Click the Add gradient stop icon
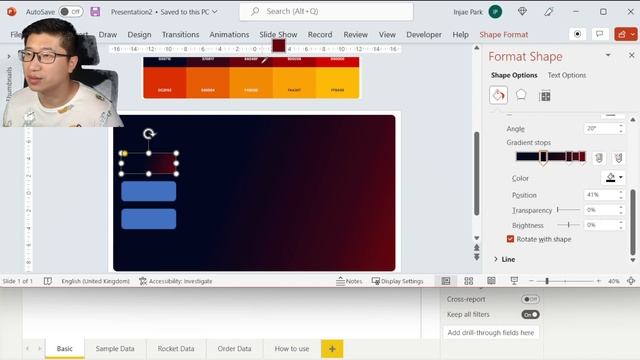 coord(599,158)
